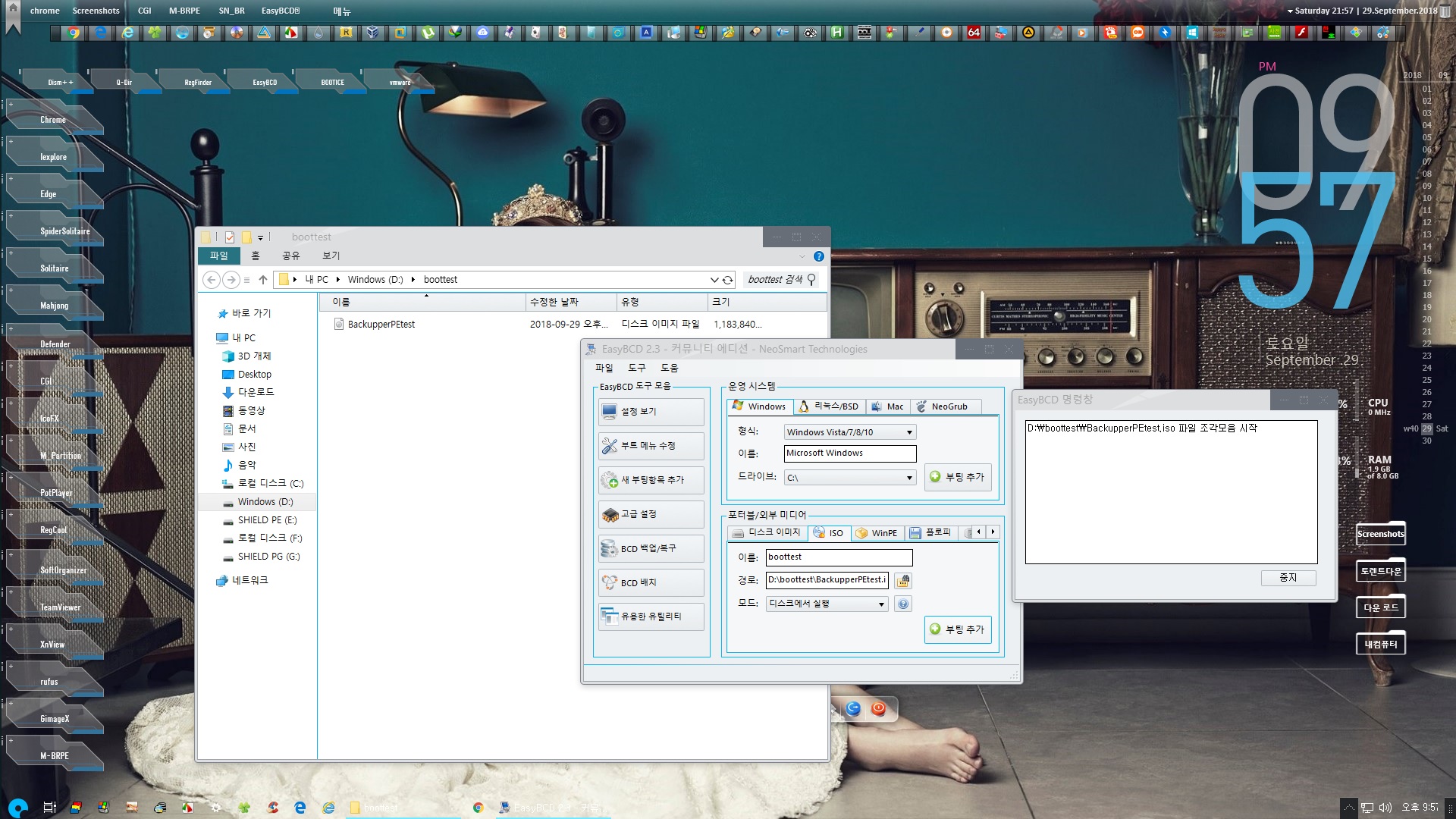Select SHIELD PE (E:) drive
1456x819 pixels.
point(267,520)
